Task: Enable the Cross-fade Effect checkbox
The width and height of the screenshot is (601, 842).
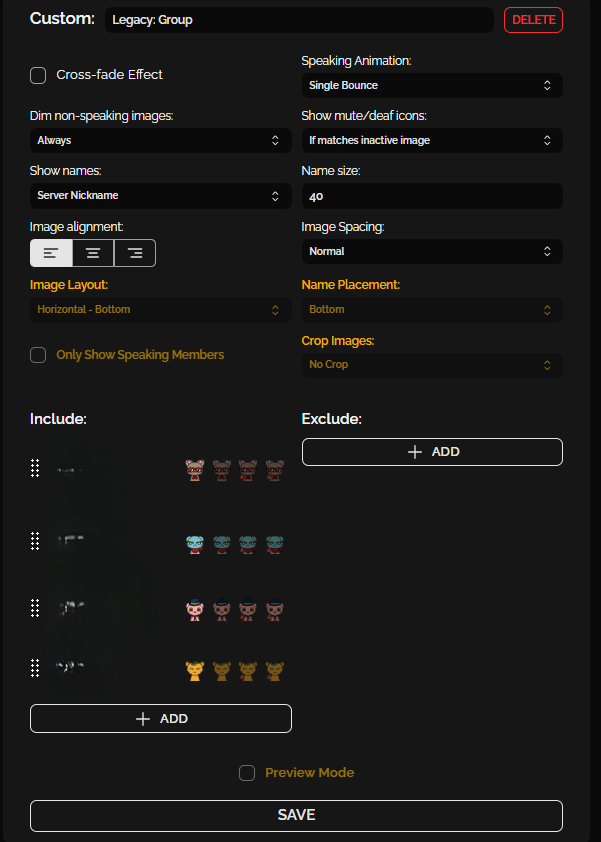Action: point(38,75)
